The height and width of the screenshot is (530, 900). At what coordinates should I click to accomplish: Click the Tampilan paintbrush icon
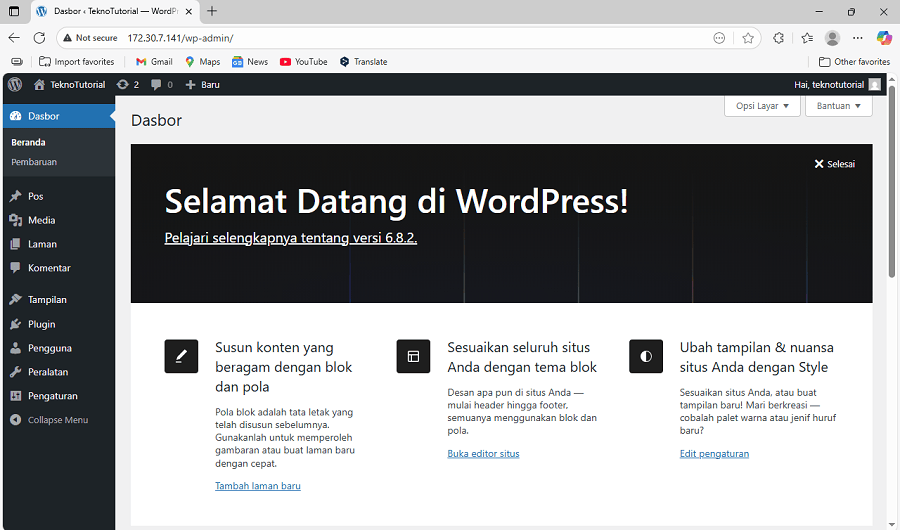pos(15,300)
